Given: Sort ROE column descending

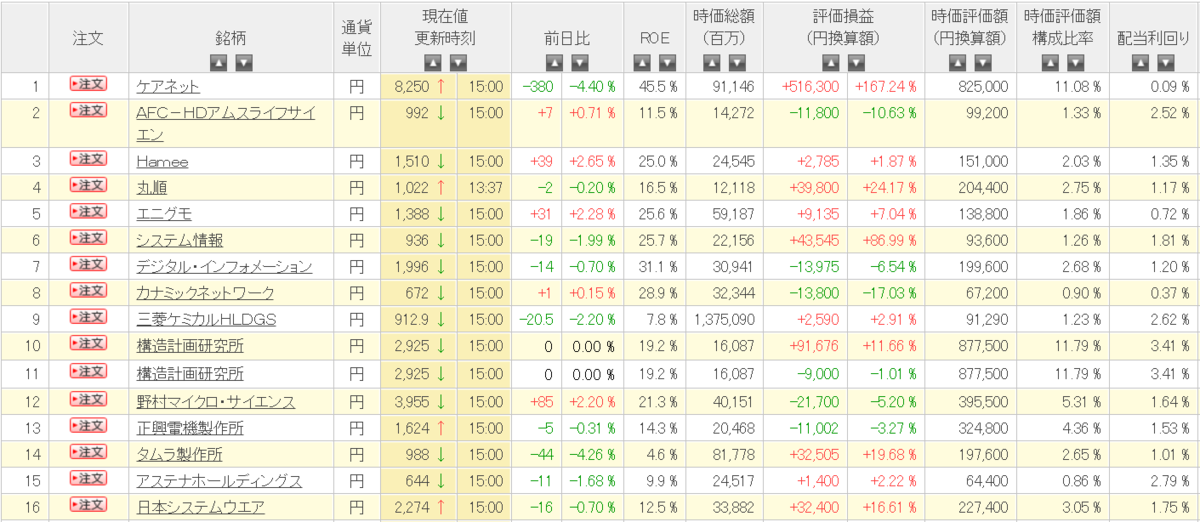Looking at the screenshot, I should (x=666, y=63).
